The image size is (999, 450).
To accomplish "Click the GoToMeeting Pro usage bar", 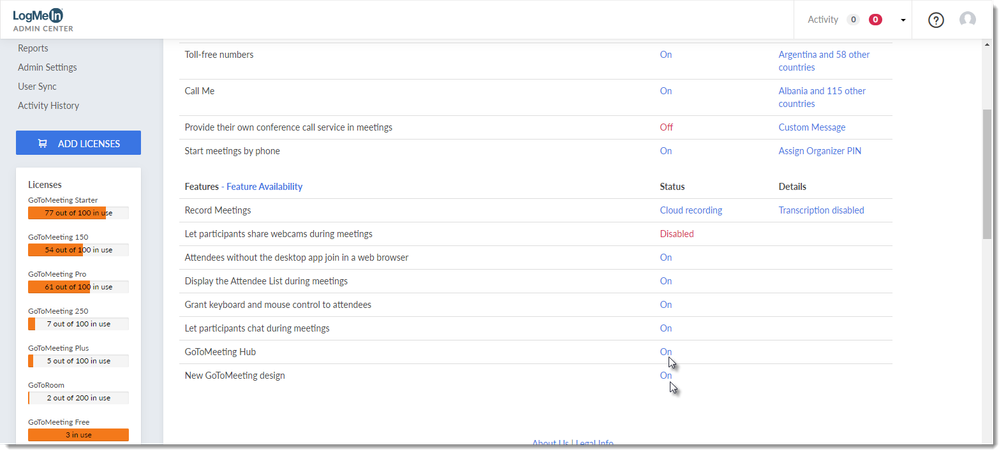I will pos(78,287).
